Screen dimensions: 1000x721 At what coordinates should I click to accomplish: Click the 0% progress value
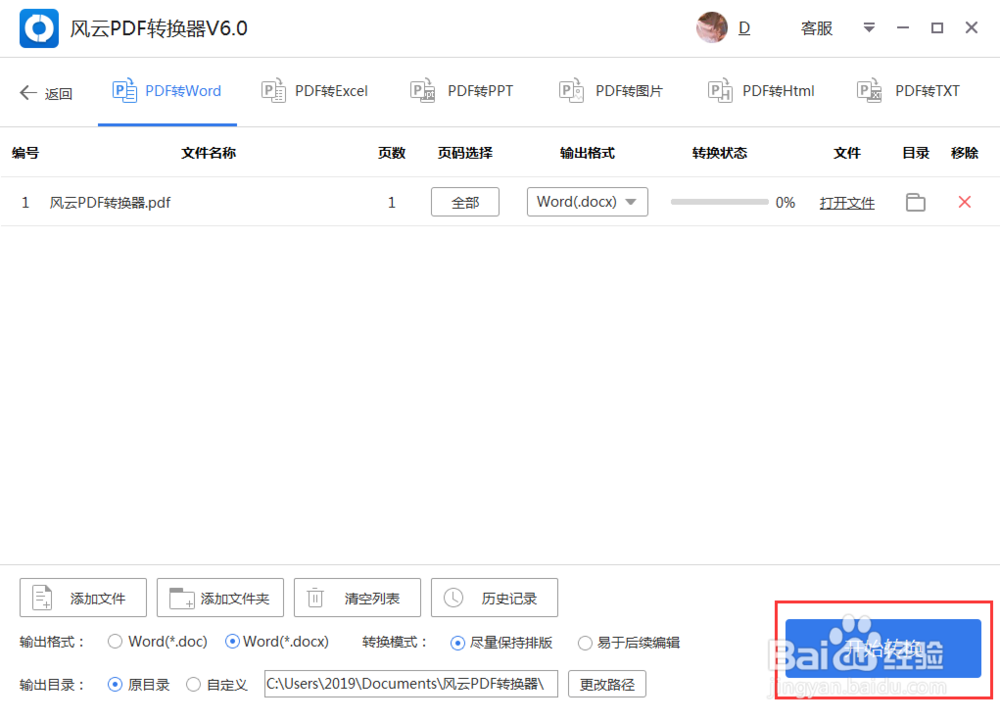tap(785, 203)
